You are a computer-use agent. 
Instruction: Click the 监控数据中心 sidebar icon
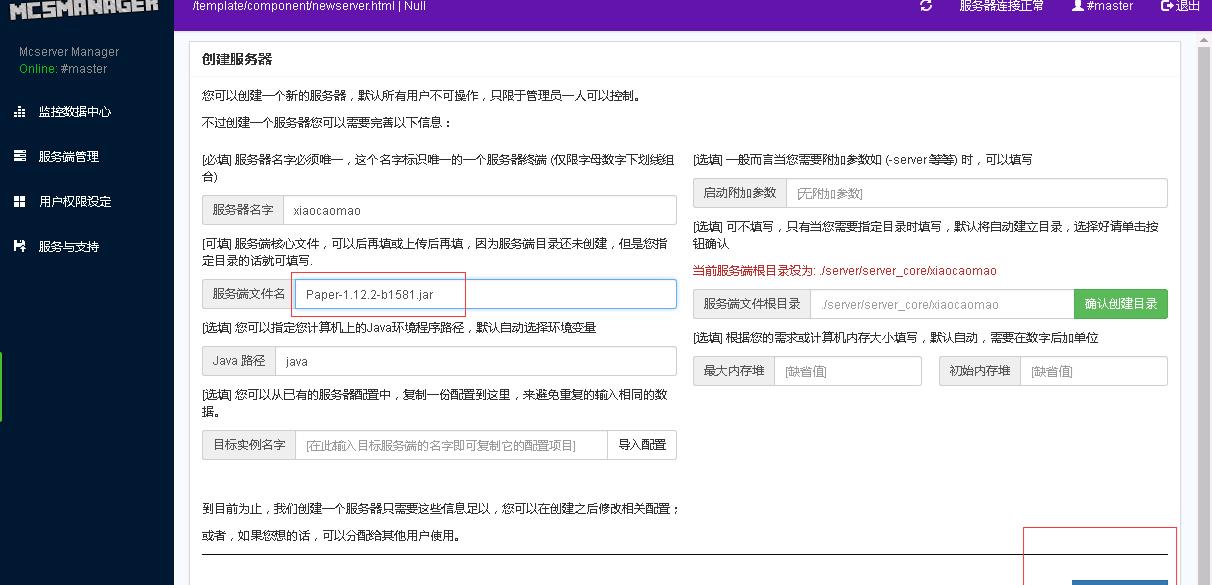pos(19,112)
